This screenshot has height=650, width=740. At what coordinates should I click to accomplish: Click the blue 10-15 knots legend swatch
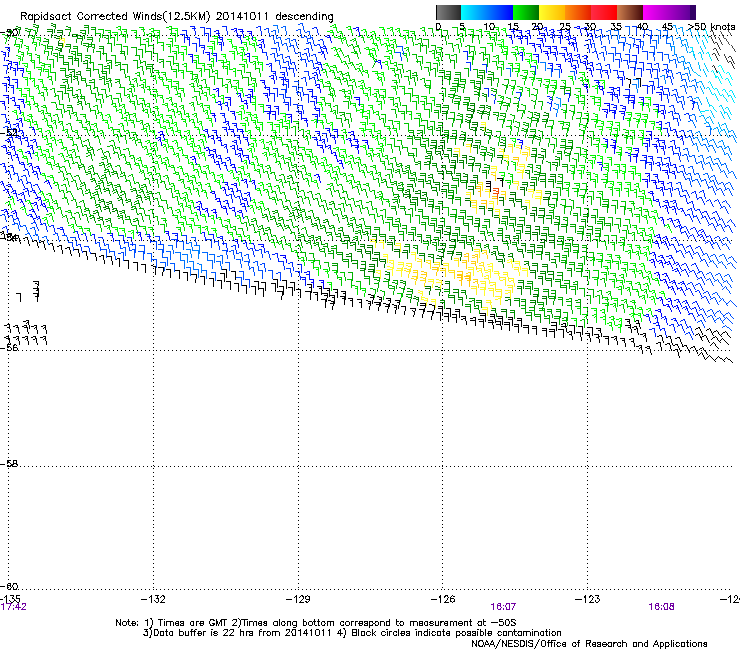pos(500,12)
